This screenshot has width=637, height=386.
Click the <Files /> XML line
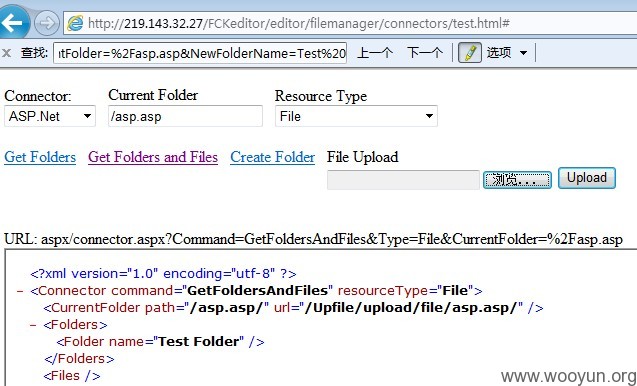[72, 376]
